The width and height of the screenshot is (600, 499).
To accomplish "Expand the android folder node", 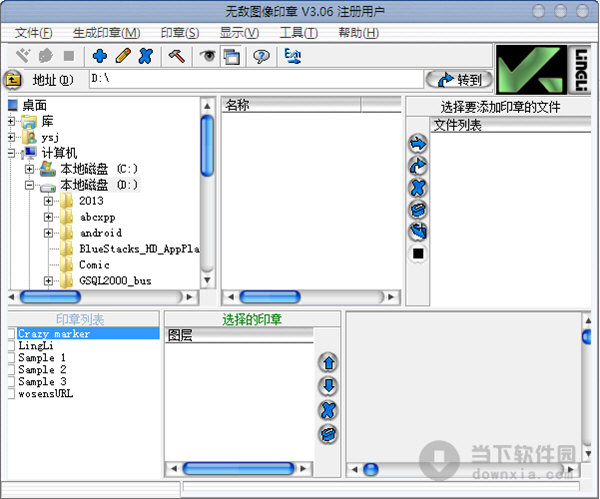I will (49, 233).
